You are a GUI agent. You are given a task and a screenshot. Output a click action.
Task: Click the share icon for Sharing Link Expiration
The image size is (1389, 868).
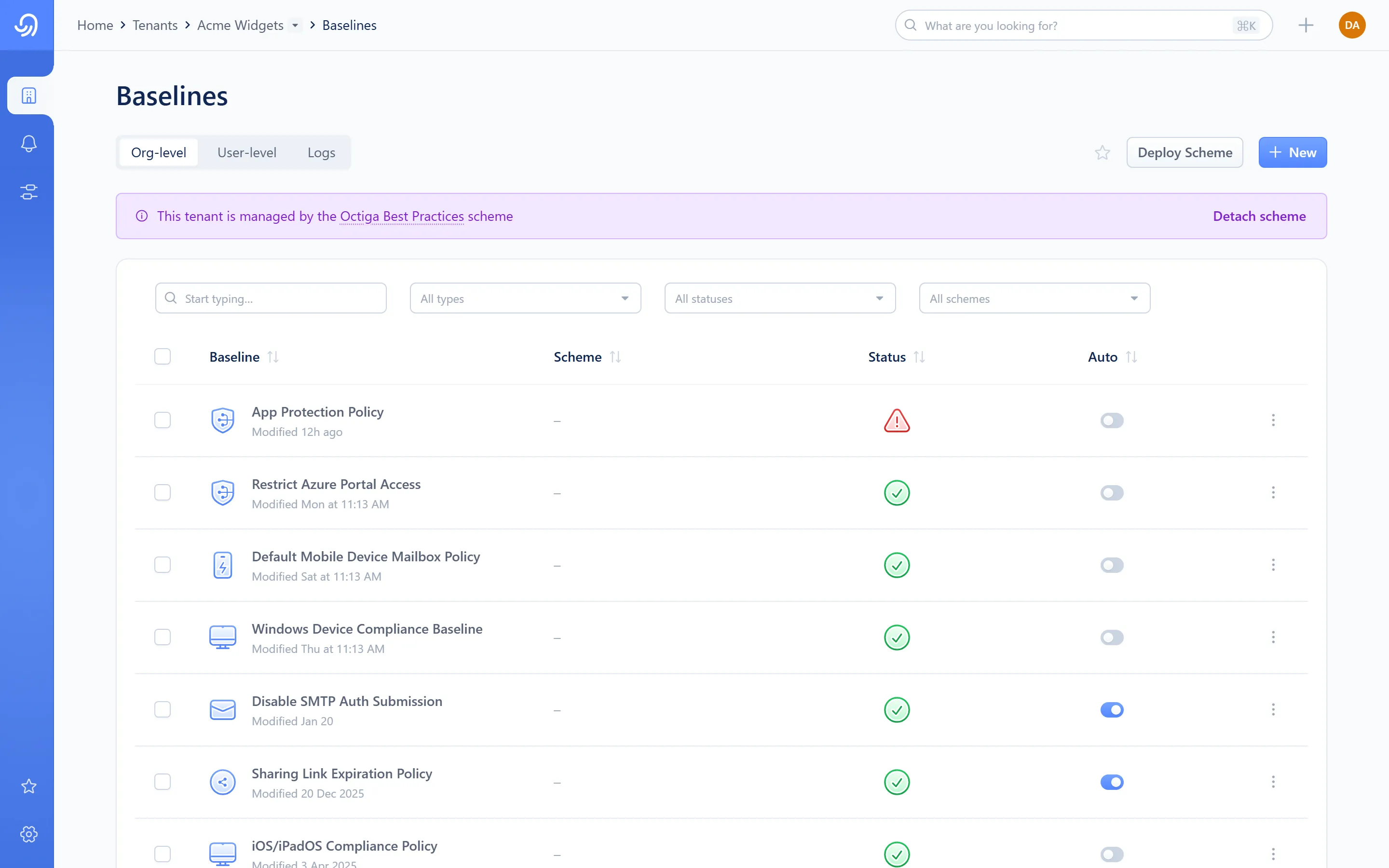click(x=223, y=782)
